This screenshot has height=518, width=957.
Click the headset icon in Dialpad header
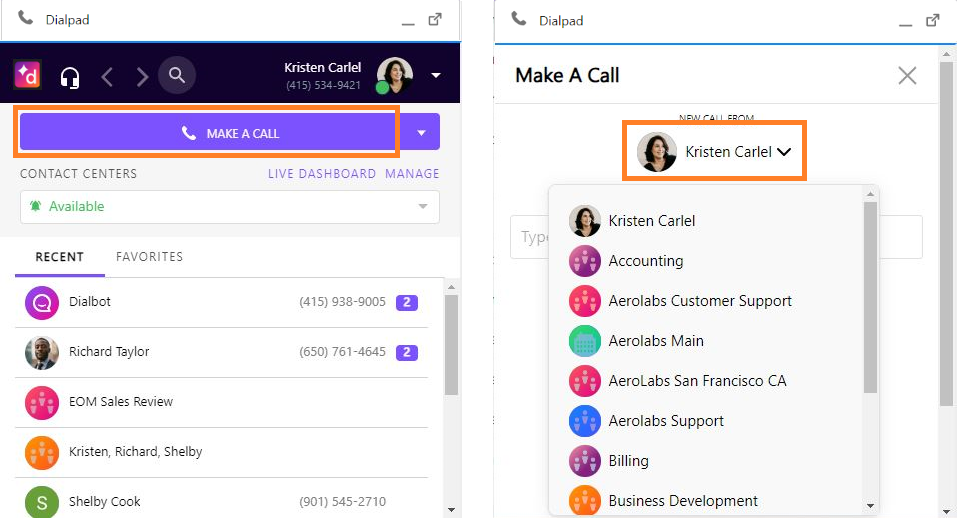point(70,78)
